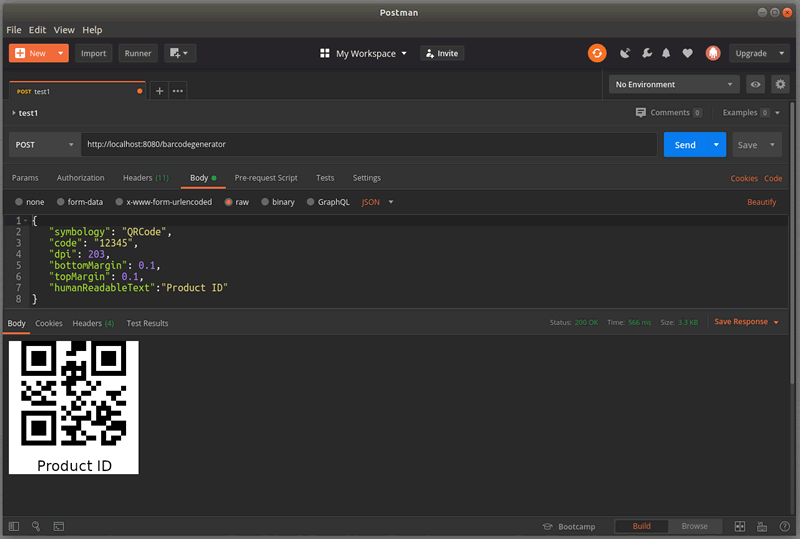Screen dimensions: 800x539
Task: Open the help question mark icon
Action: [784, 526]
